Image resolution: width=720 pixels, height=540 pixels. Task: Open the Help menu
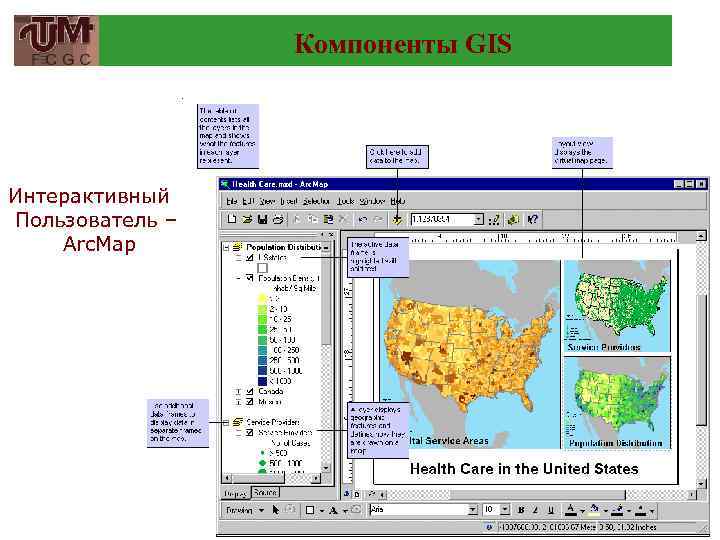click(398, 201)
